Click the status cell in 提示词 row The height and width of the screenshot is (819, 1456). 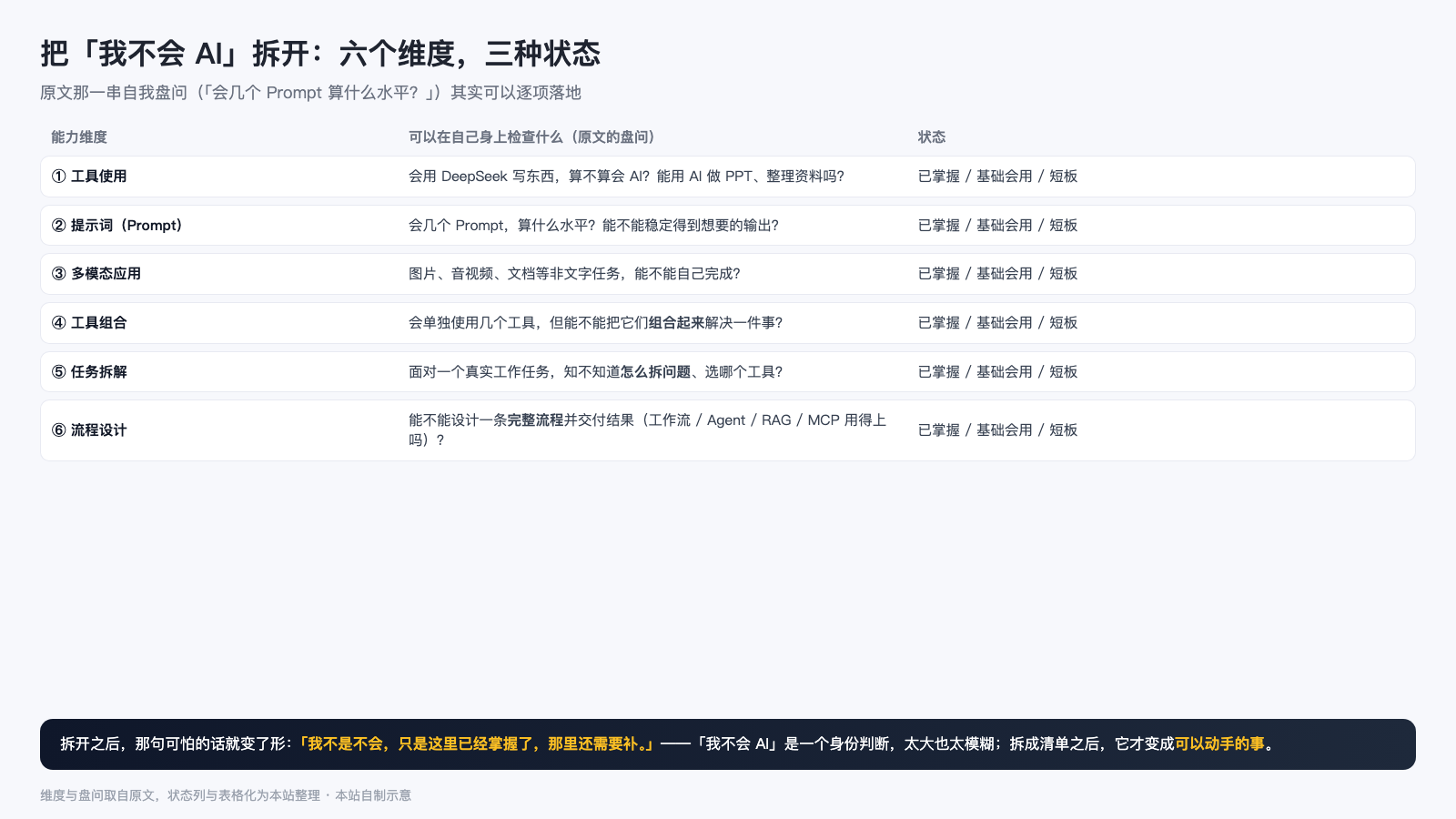(x=997, y=226)
